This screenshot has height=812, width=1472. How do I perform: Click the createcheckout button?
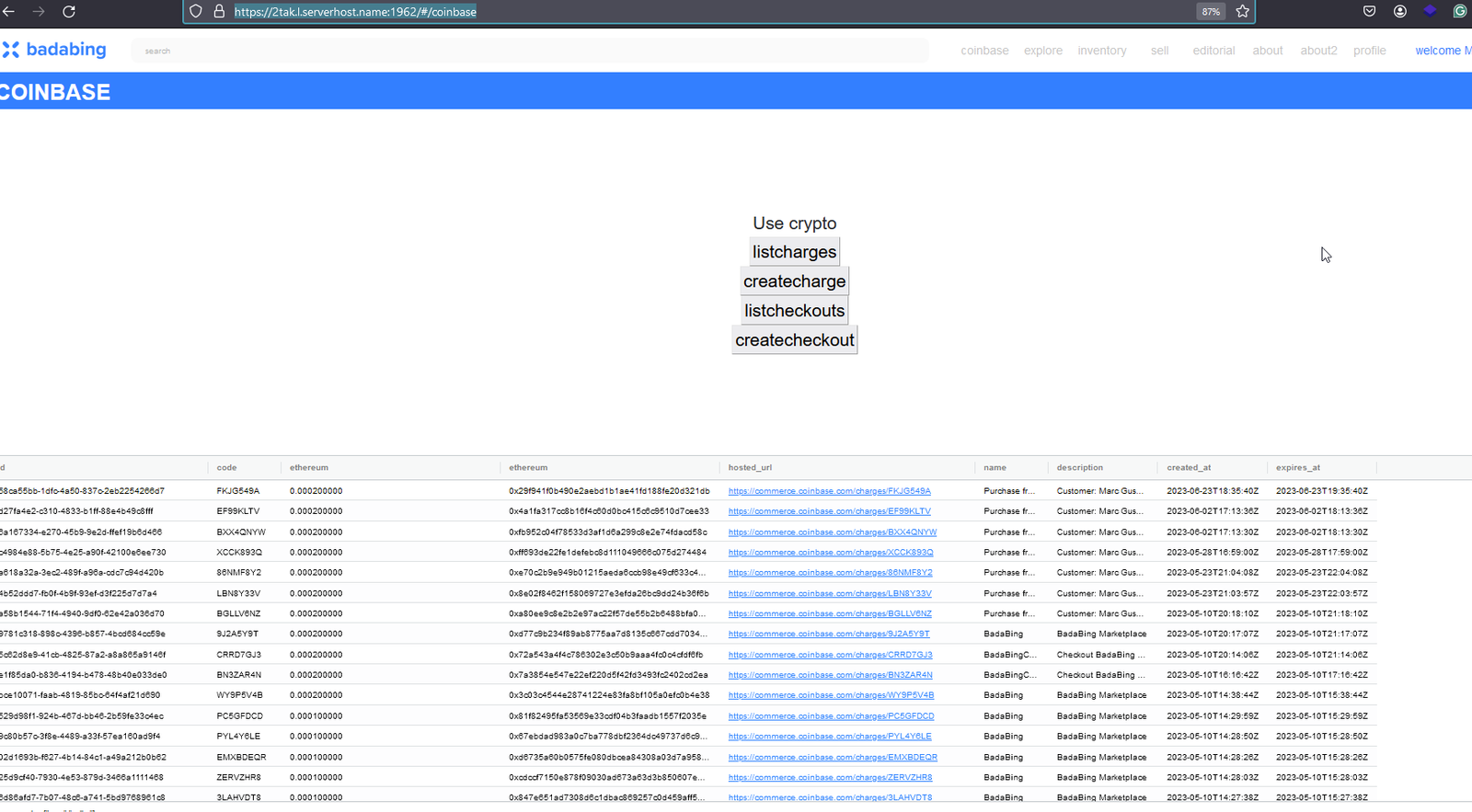(795, 340)
